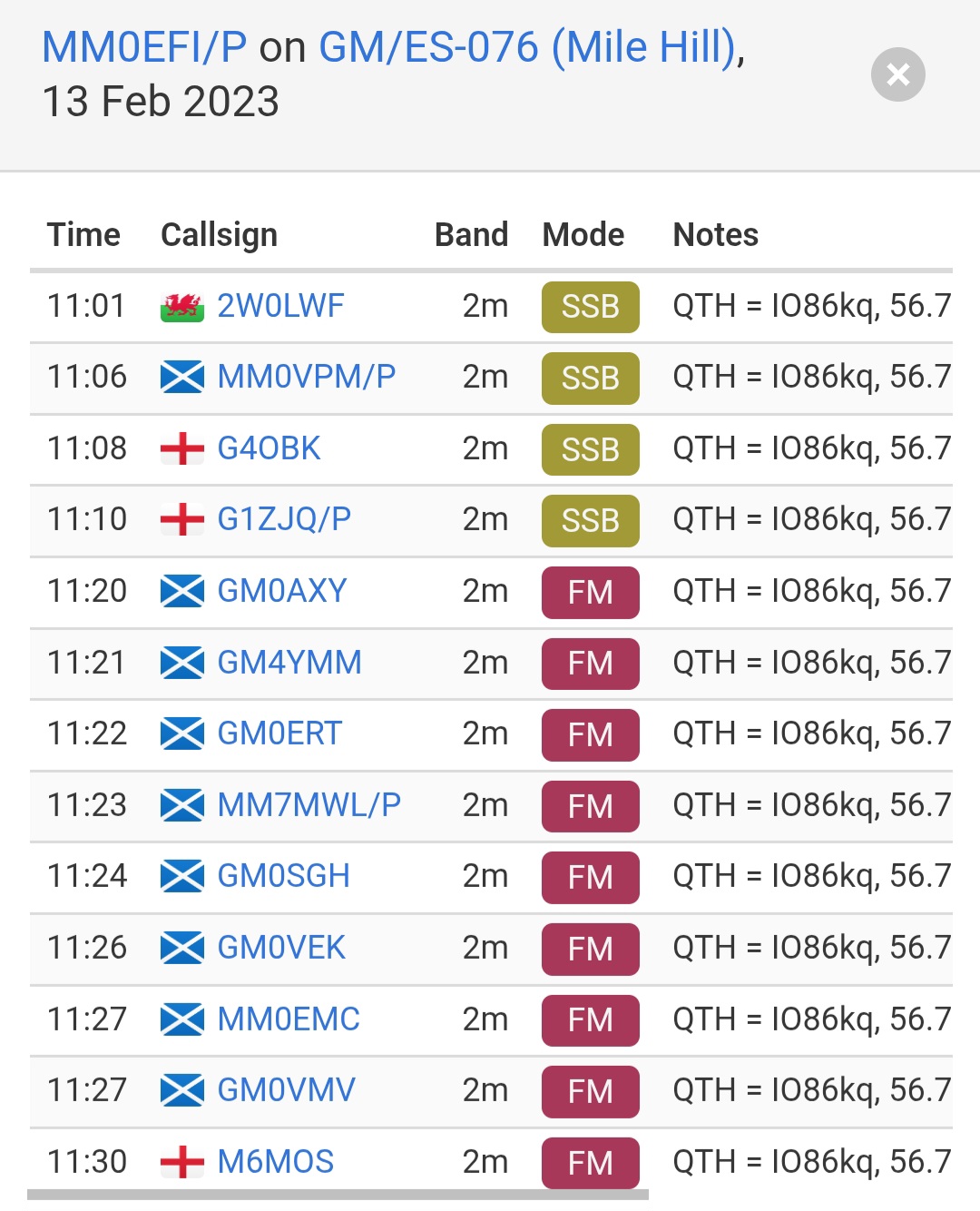Click the English flag beside M6MOS
Viewport: 980px width, 1211px height.
182,1163
